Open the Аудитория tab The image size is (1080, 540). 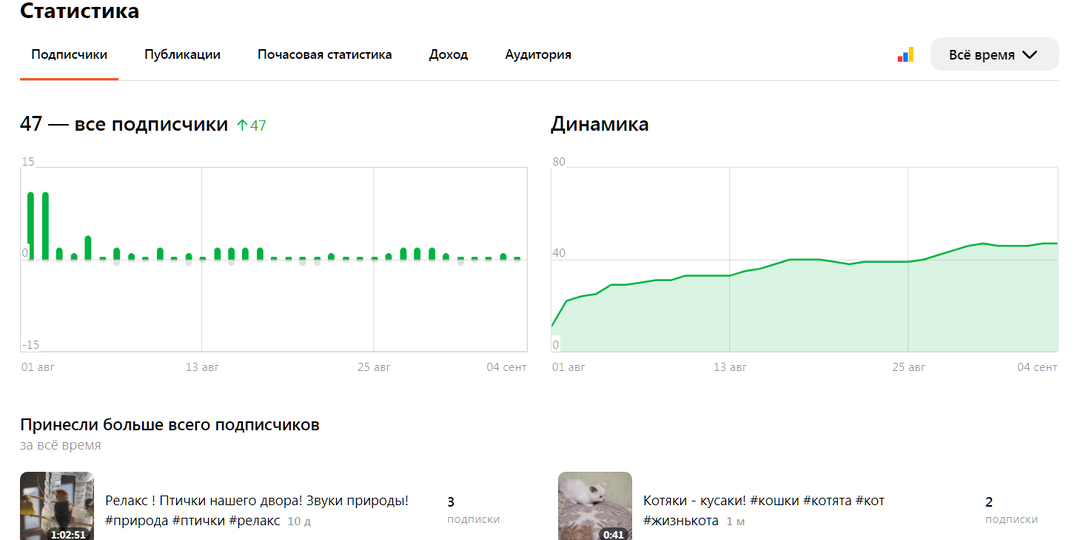pyautogui.click(x=538, y=54)
